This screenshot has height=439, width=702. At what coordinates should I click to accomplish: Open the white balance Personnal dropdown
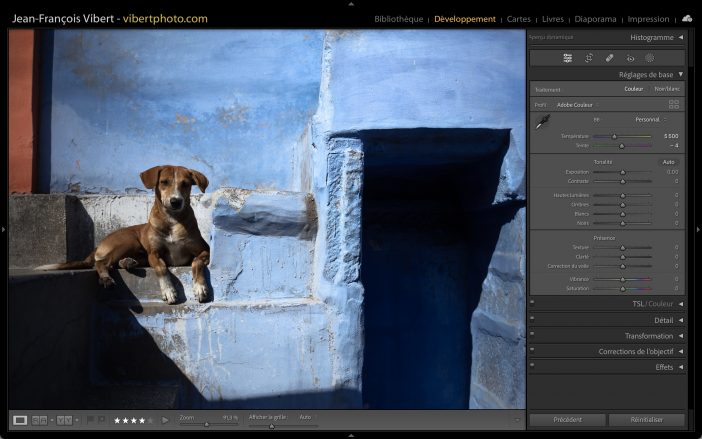tap(649, 119)
